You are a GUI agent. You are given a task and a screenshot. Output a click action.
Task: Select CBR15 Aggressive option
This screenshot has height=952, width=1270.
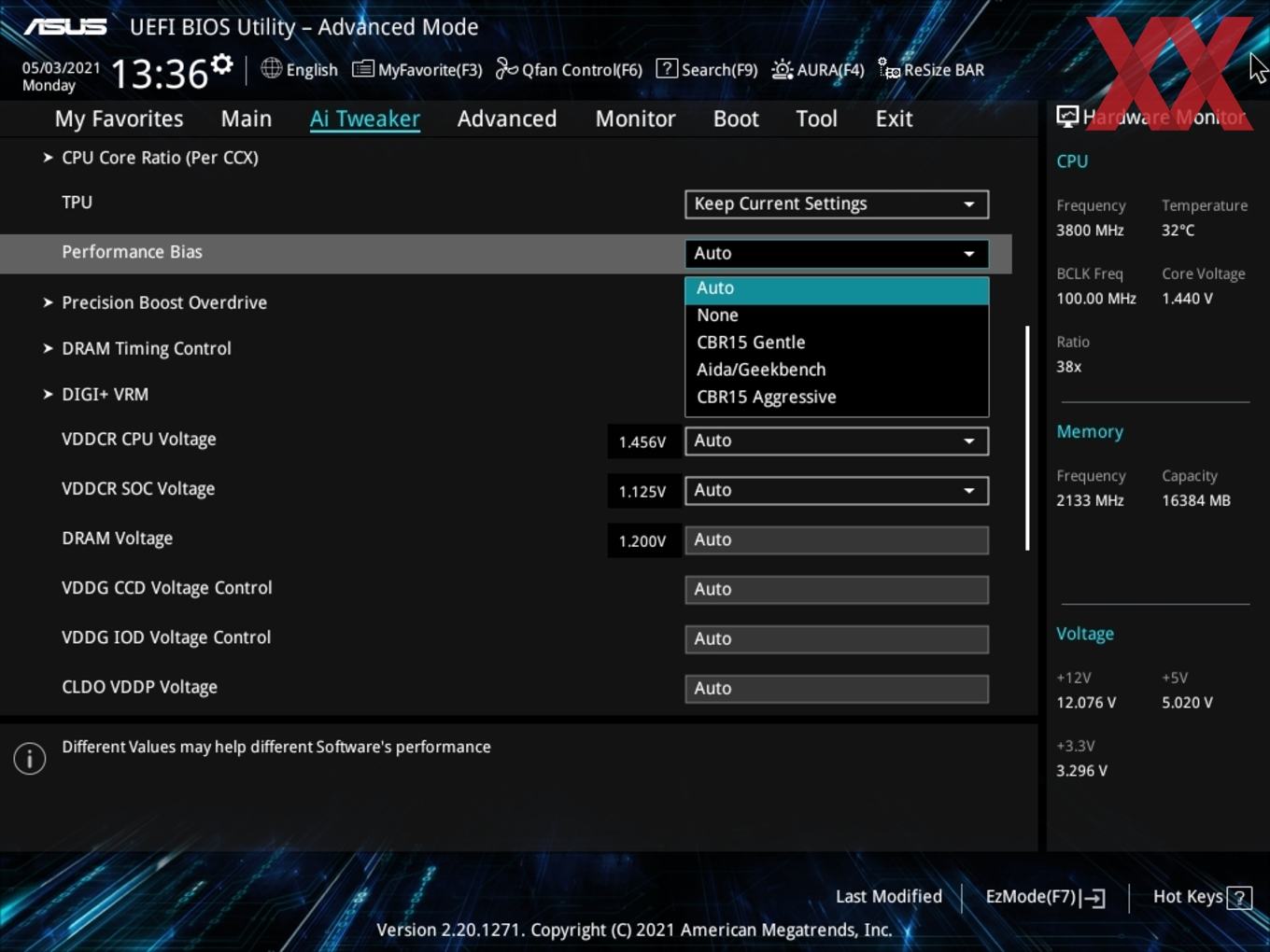coord(837,397)
